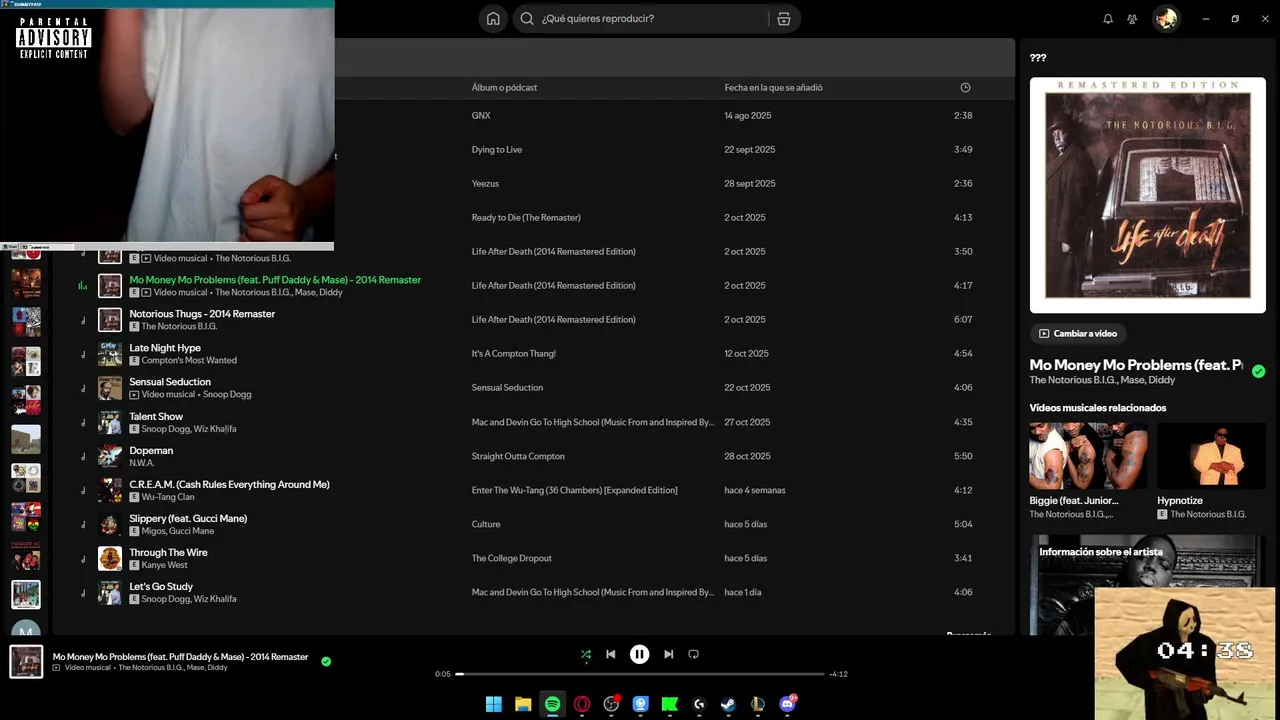The image size is (1280, 720).
Task: Open Friend Activity icon
Action: click(x=1132, y=18)
